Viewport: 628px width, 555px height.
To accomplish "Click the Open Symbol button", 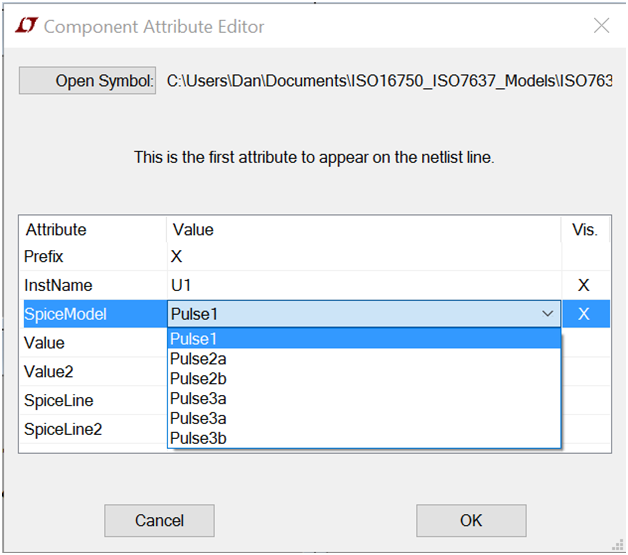I will pos(87,80).
